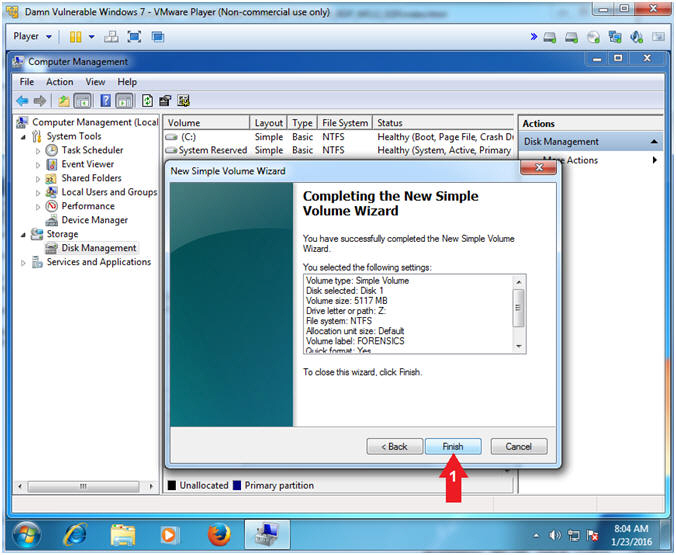Expand the Performance node
Viewport: 676px width, 555px height.
pos(38,207)
